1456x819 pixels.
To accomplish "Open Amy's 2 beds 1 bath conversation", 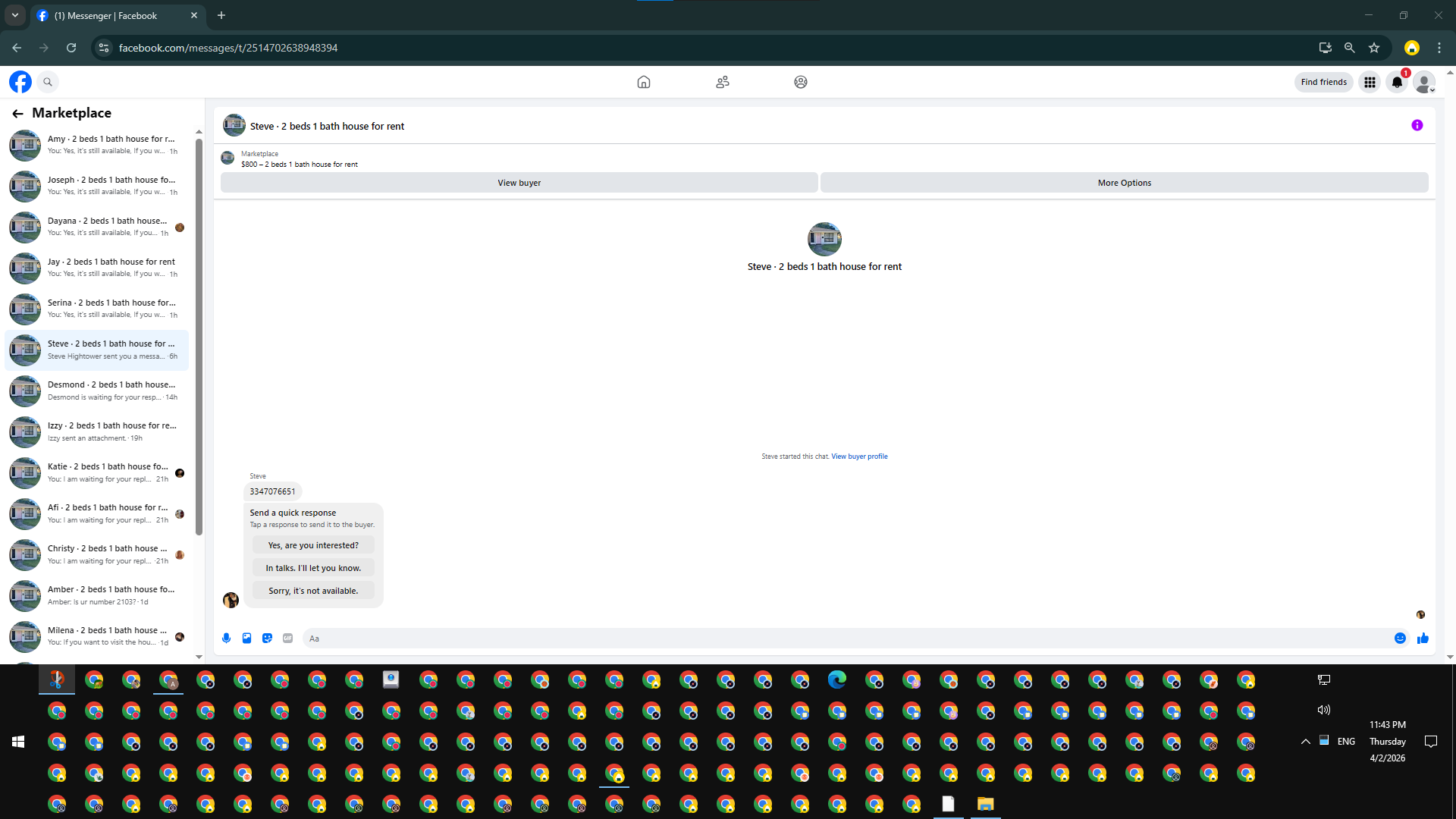I will (x=96, y=145).
